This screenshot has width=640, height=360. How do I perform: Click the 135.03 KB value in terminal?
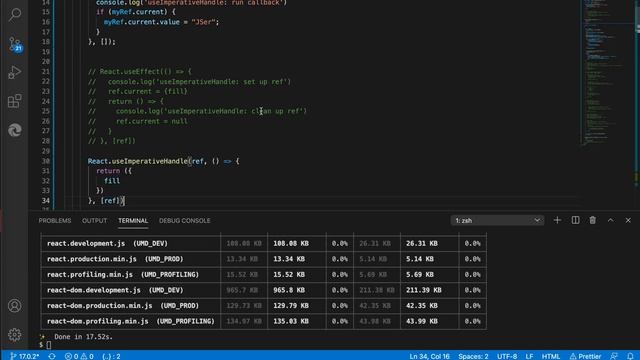coord(291,321)
